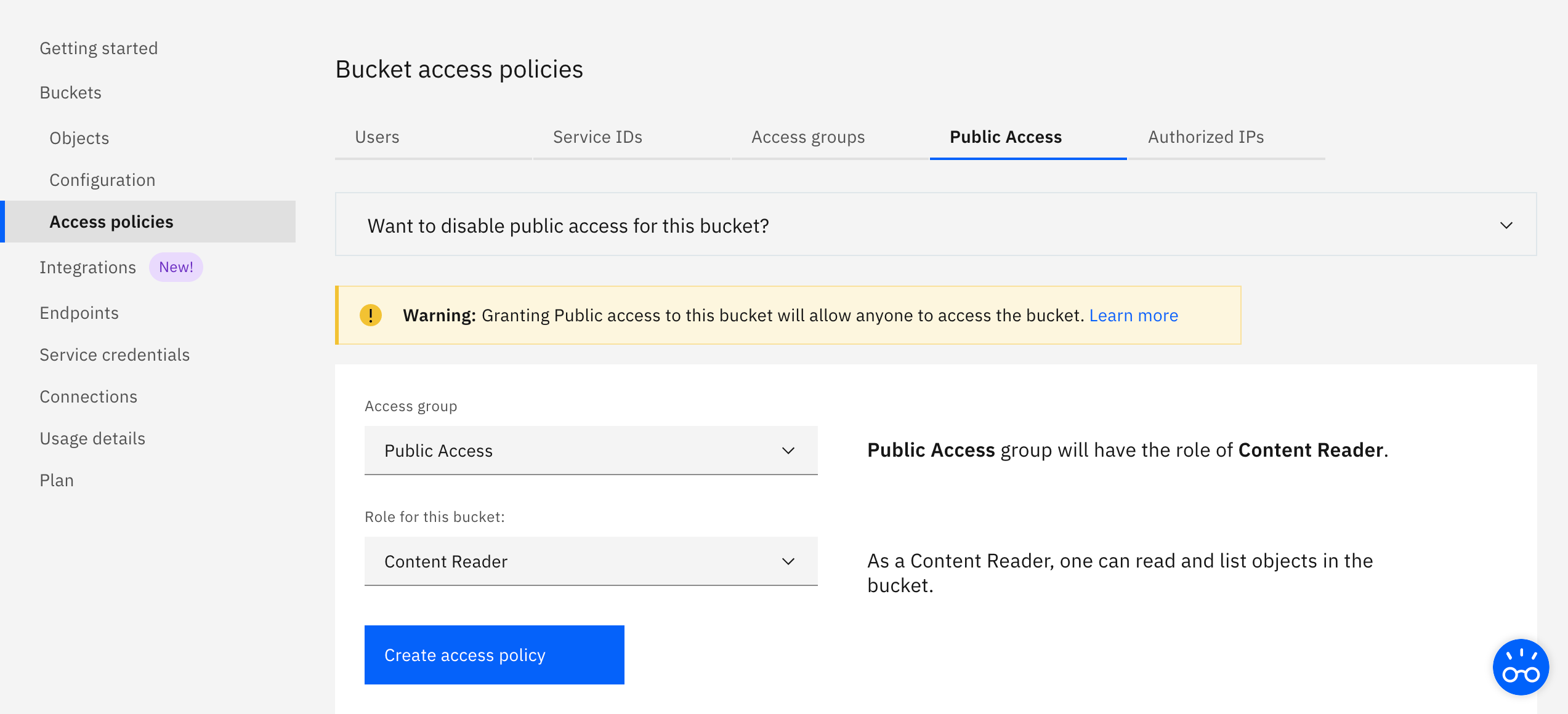Switch to the Users tab
1568x714 pixels.
(x=377, y=137)
